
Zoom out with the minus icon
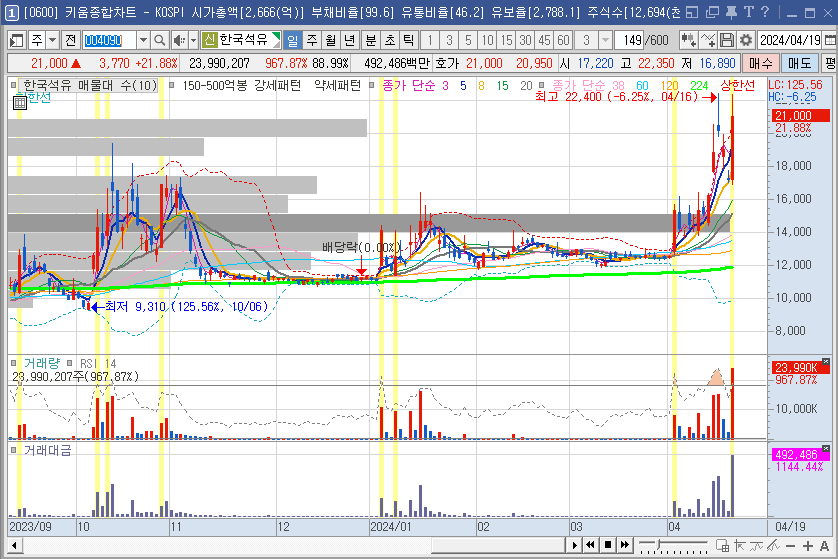[790, 546]
